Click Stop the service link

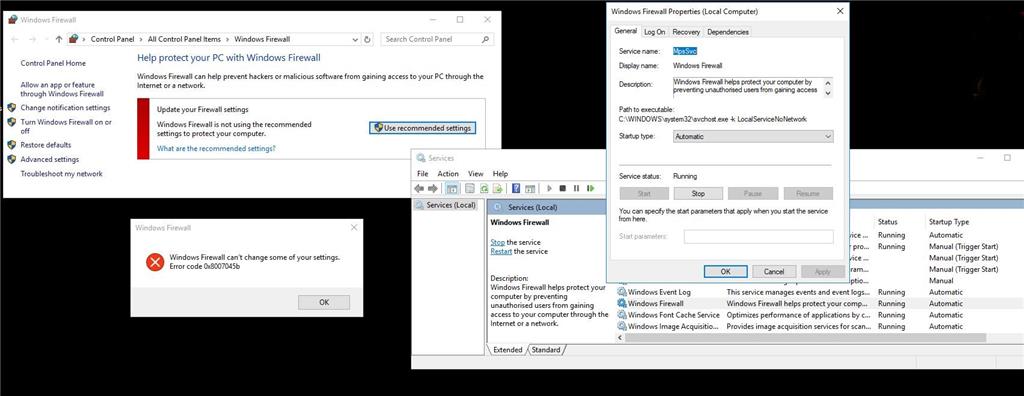pos(498,242)
